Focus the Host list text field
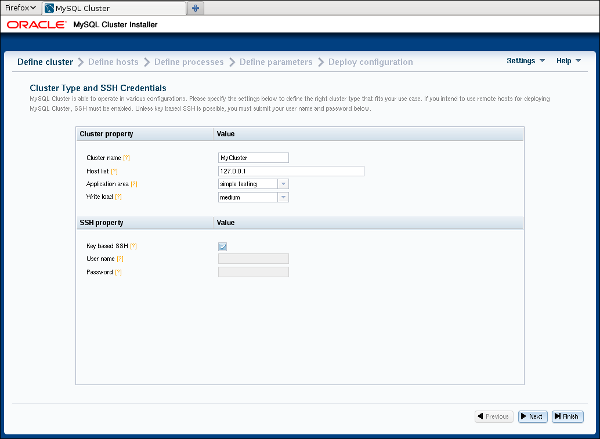Screen dimensions: 600x439 coord(290,171)
